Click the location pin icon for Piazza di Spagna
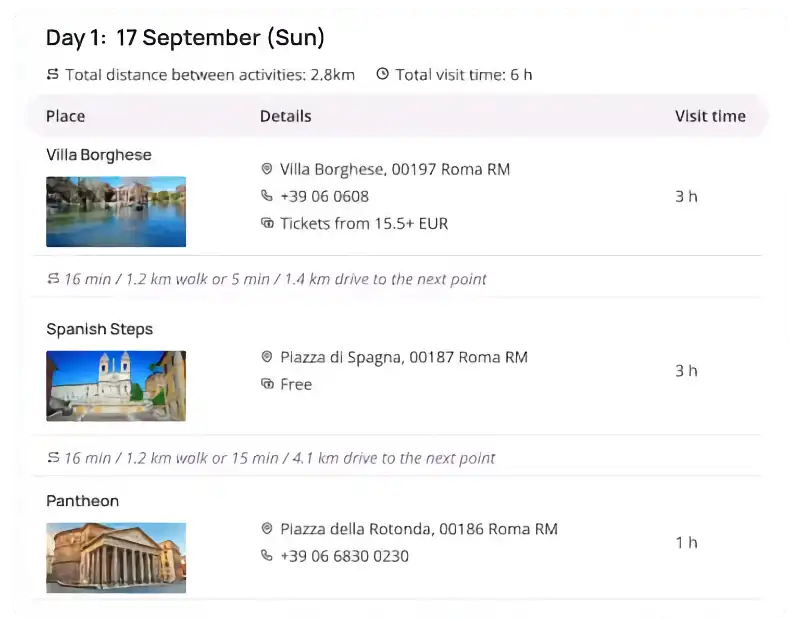Image resolution: width=800 pixels, height=636 pixels. pos(267,357)
